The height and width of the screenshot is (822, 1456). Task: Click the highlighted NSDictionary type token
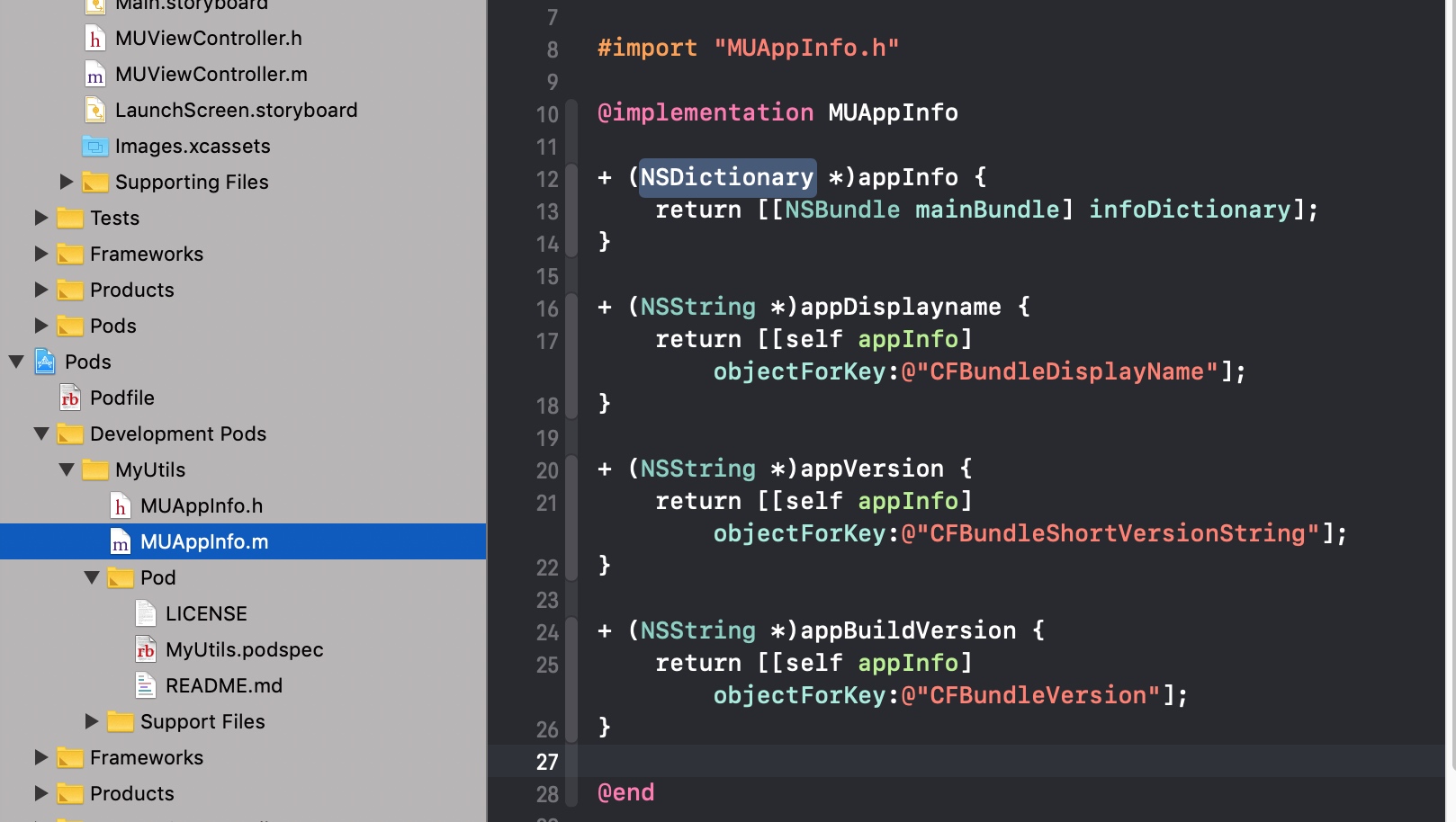(x=727, y=177)
